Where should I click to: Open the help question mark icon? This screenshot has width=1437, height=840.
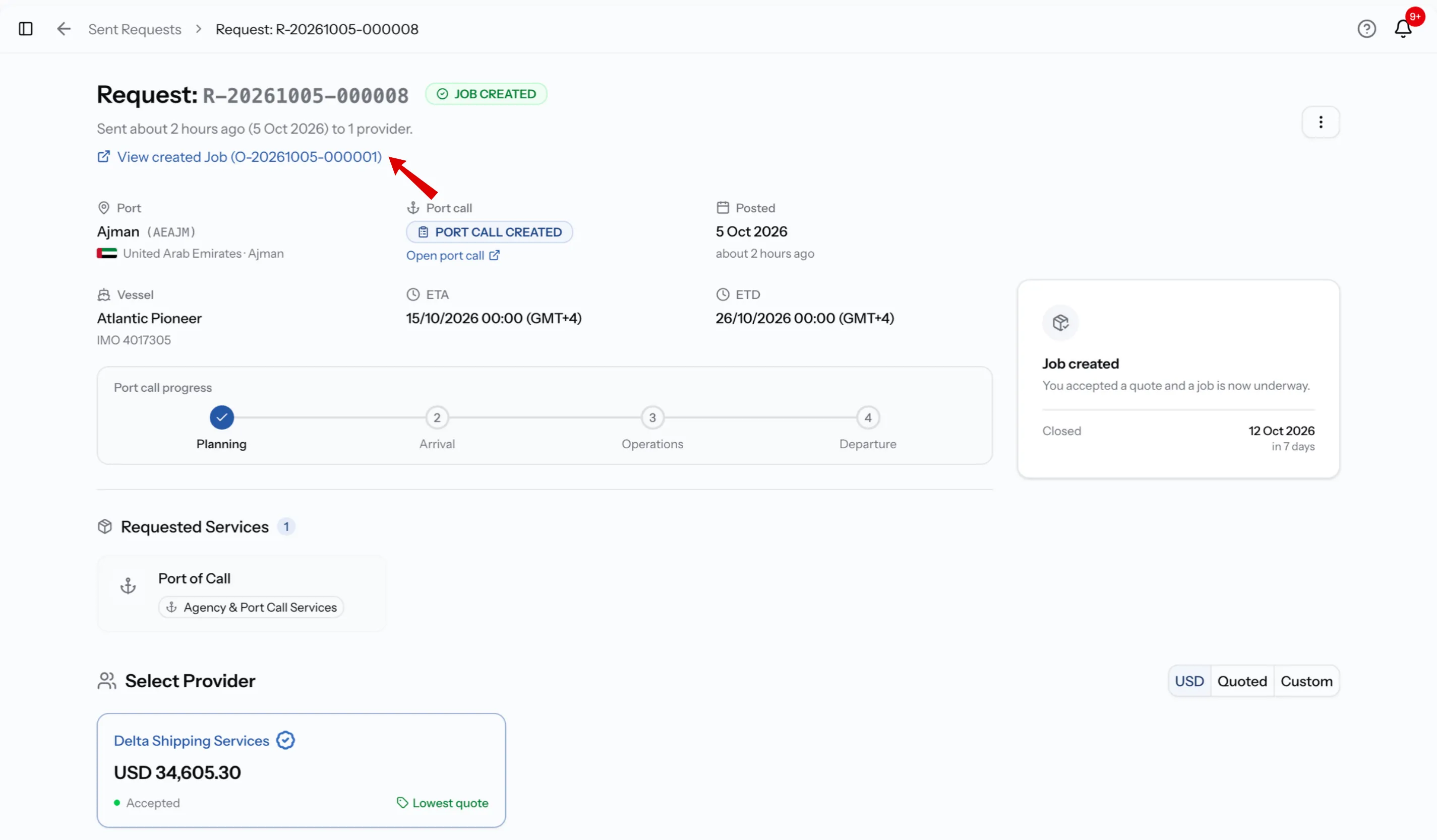tap(1366, 29)
